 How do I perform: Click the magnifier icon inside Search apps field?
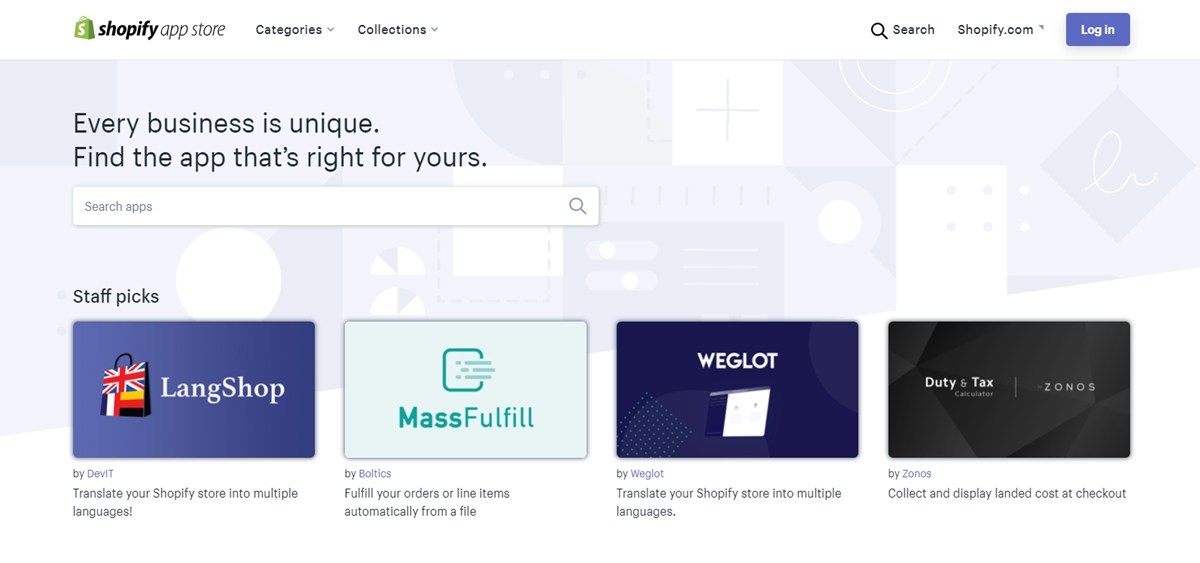coord(577,206)
